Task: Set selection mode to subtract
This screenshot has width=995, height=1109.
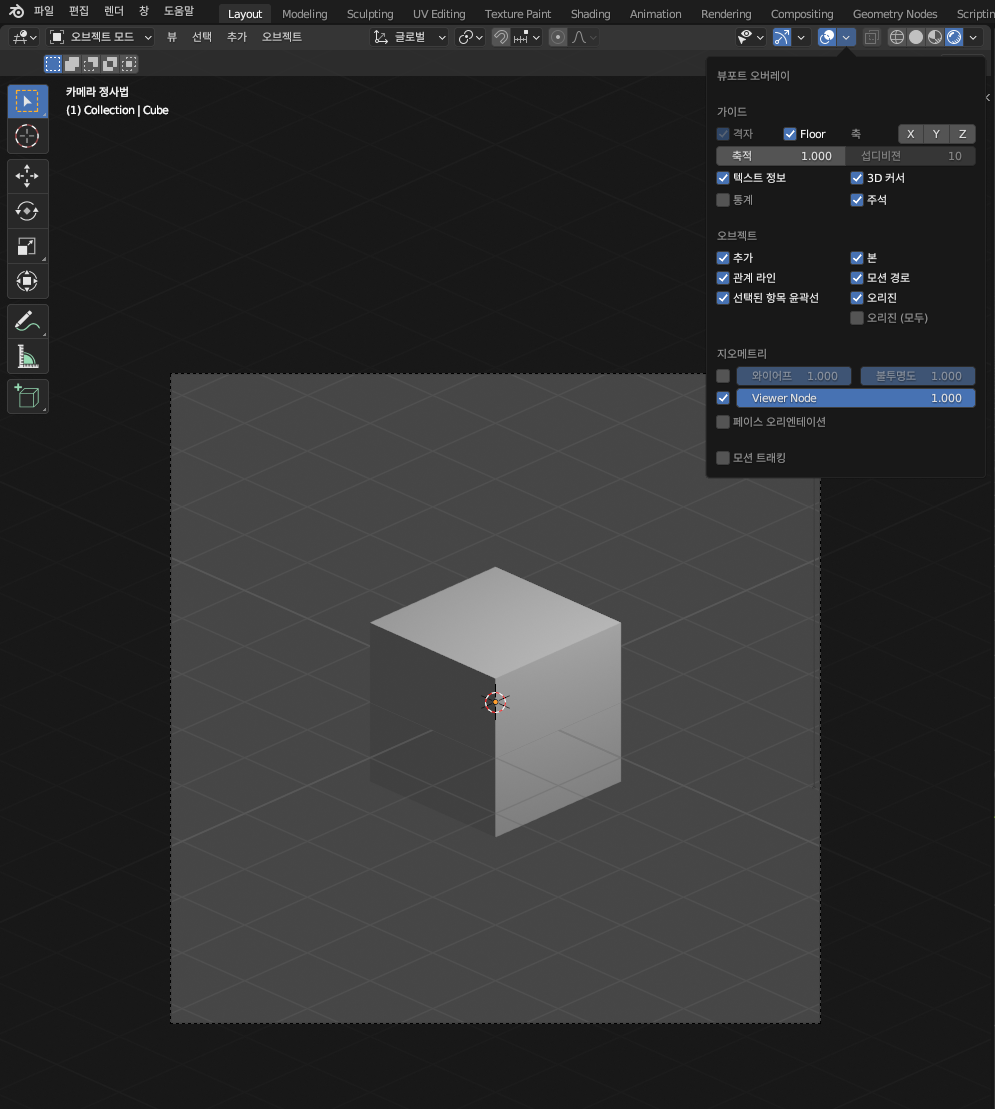Action: coord(91,64)
